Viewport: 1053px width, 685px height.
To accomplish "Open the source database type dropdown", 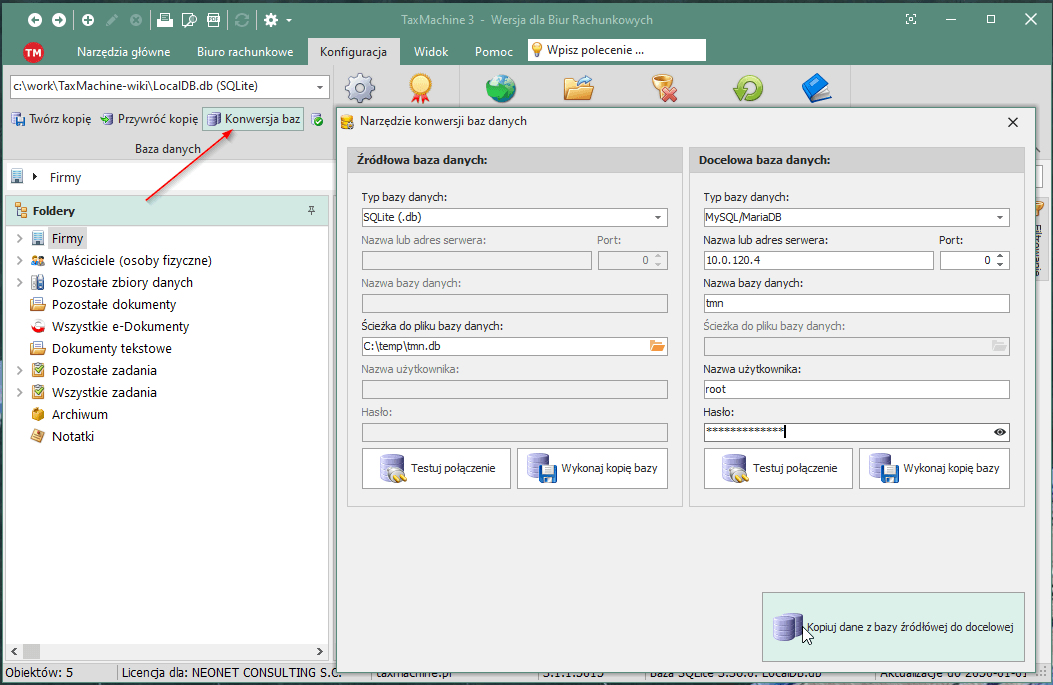I will point(658,217).
